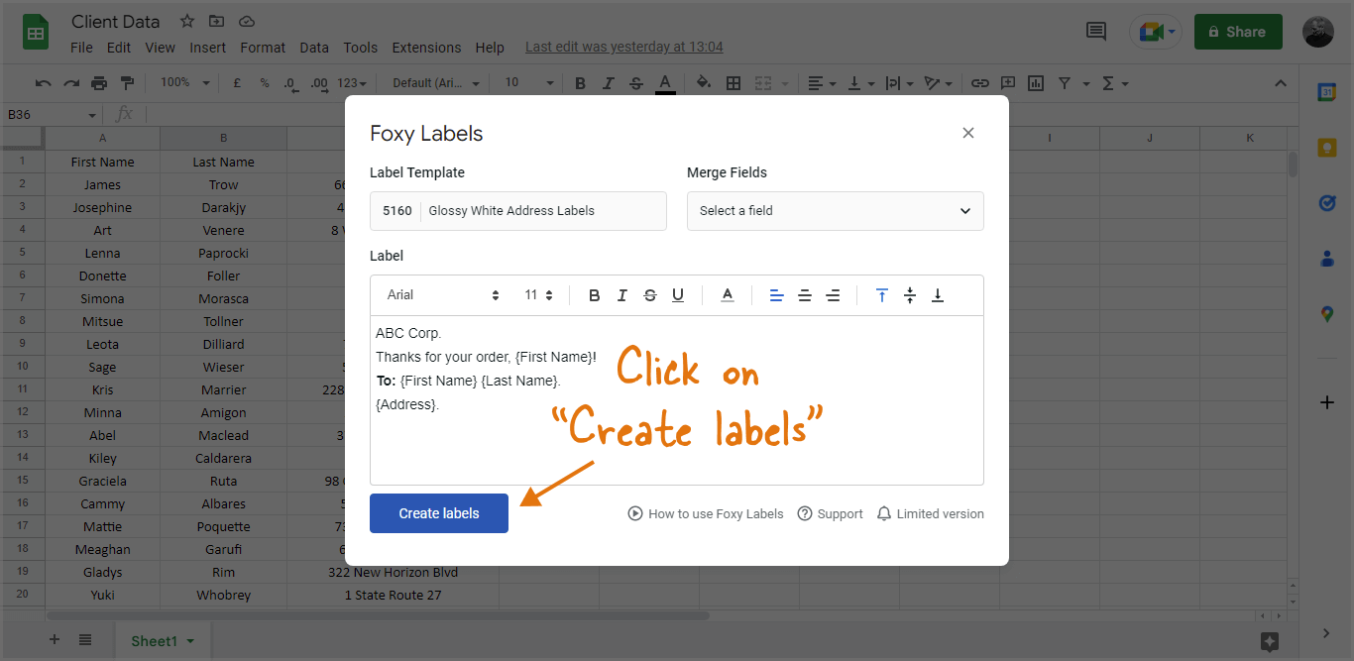
Task: Click the Print icon
Action: click(x=99, y=83)
